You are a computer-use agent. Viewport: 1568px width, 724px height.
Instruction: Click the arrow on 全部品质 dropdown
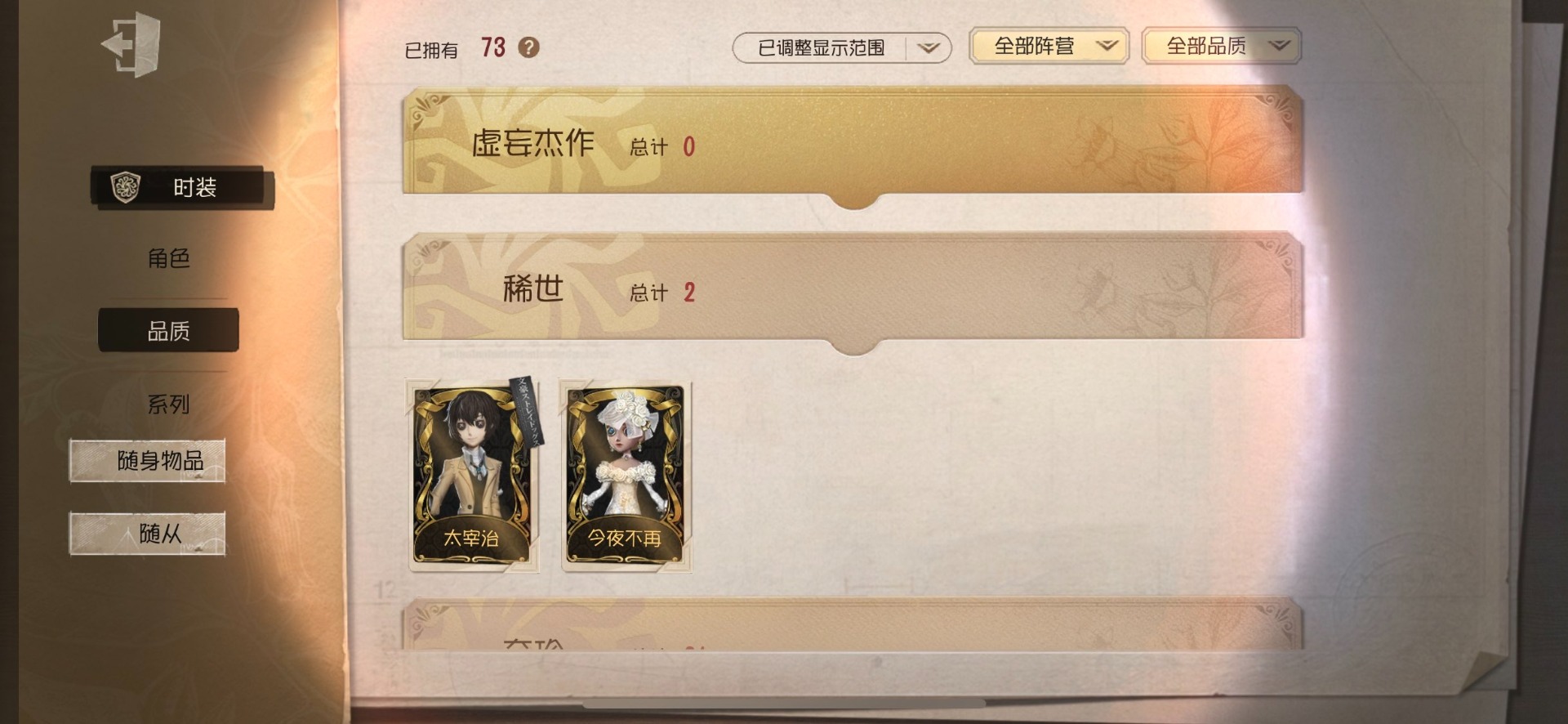(x=1279, y=46)
